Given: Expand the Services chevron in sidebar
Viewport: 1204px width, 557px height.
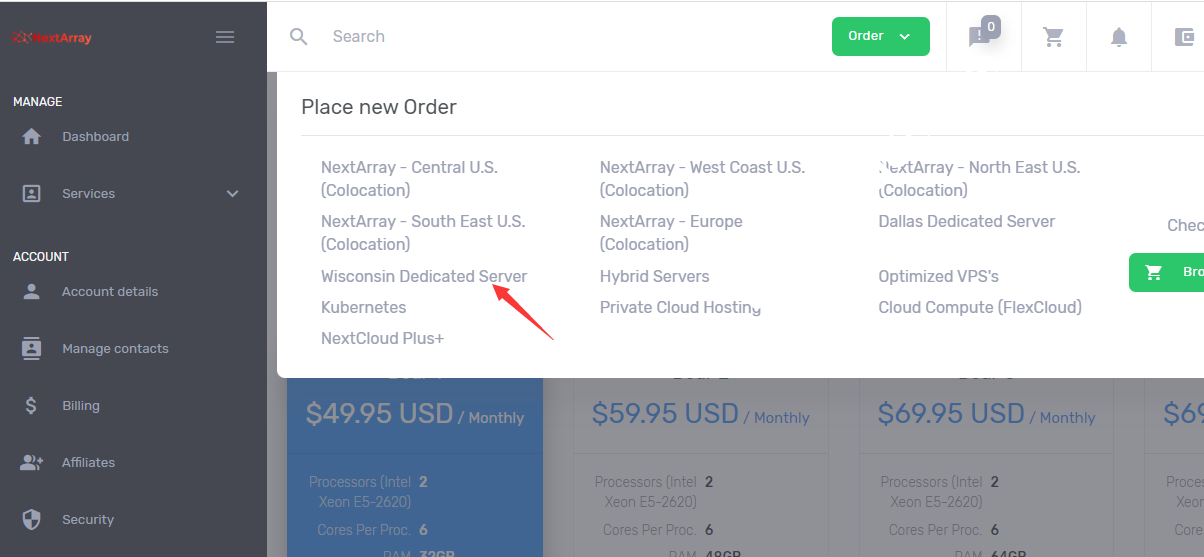Looking at the screenshot, I should click(x=232, y=194).
